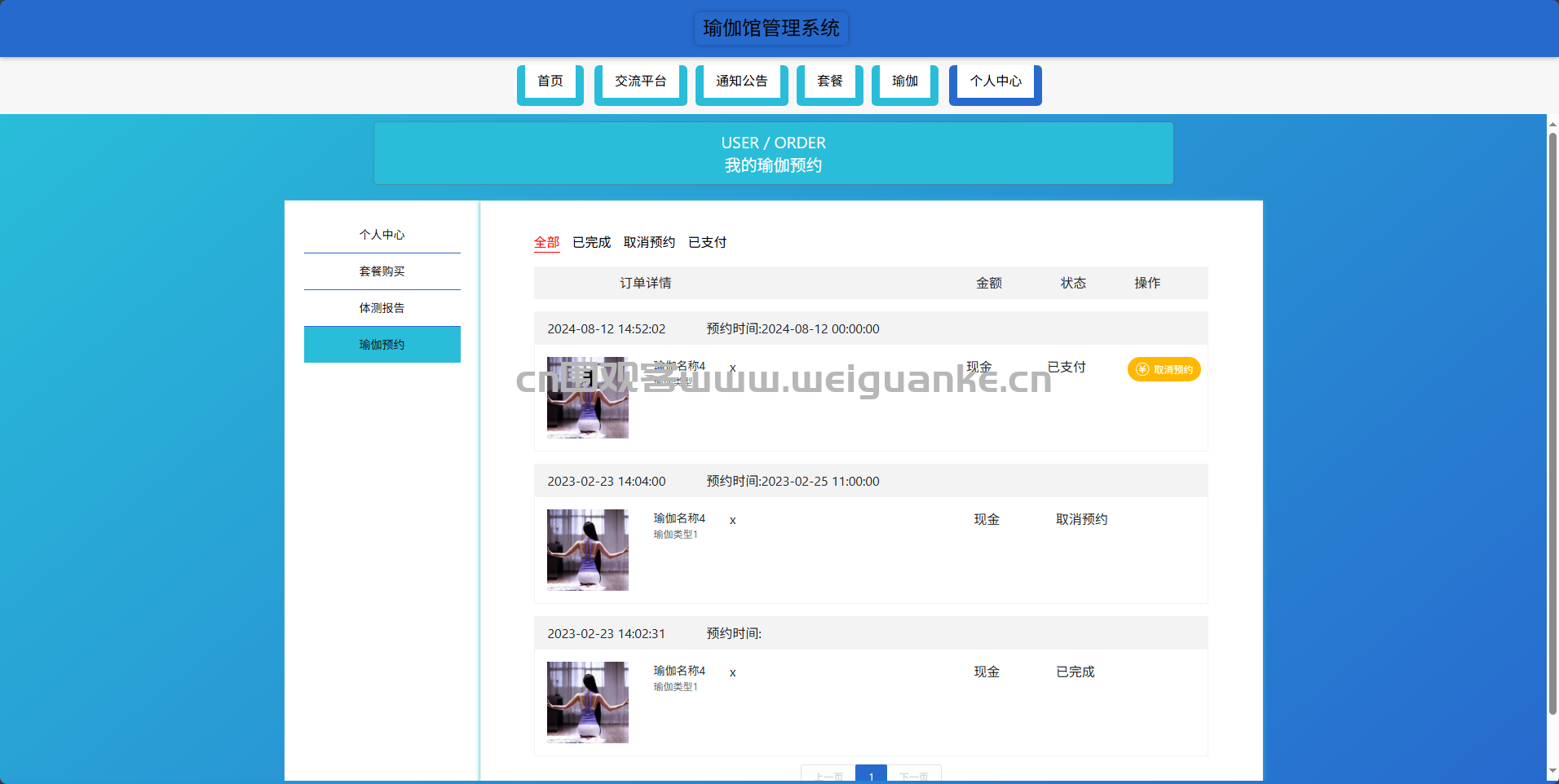Viewport: 1559px width, 784px height.
Task: Select the 全部 orders tab
Action: (x=547, y=242)
